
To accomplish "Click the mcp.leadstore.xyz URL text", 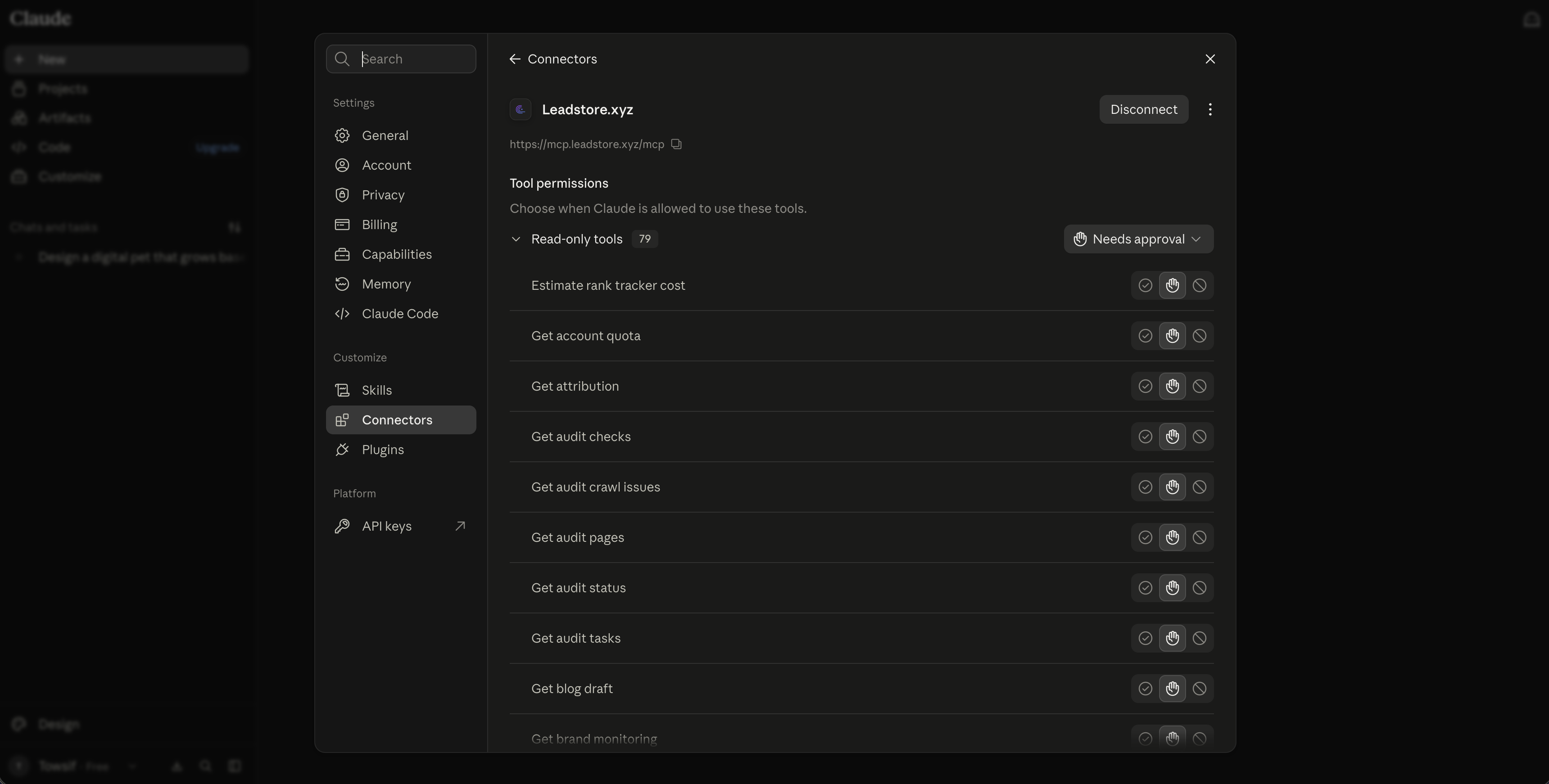I will (x=587, y=144).
